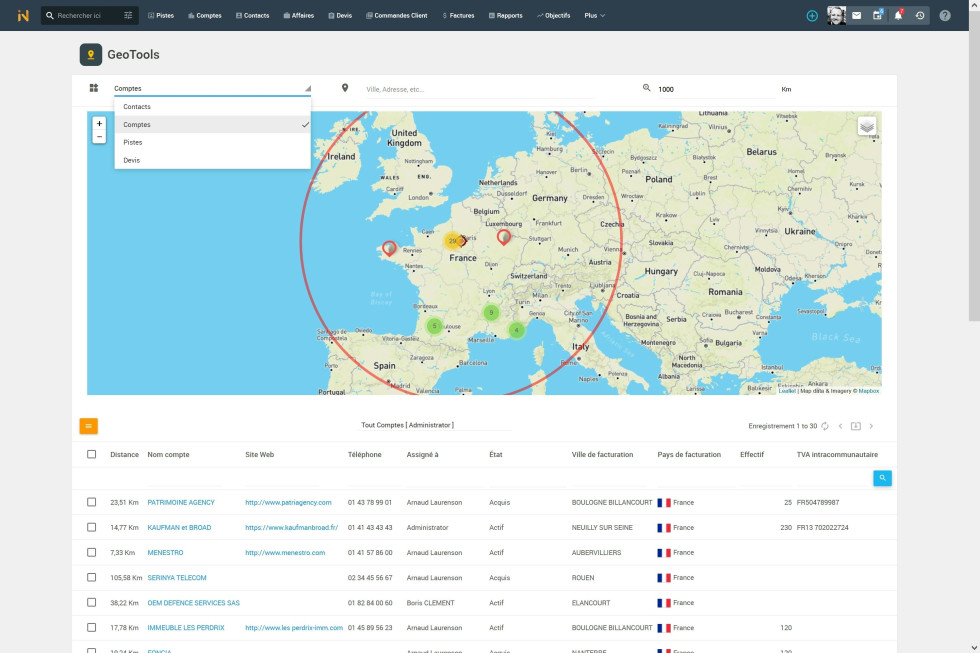The width and height of the screenshot is (980, 653).
Task: Check the MENESTRO row checkbox
Action: pos(91,552)
